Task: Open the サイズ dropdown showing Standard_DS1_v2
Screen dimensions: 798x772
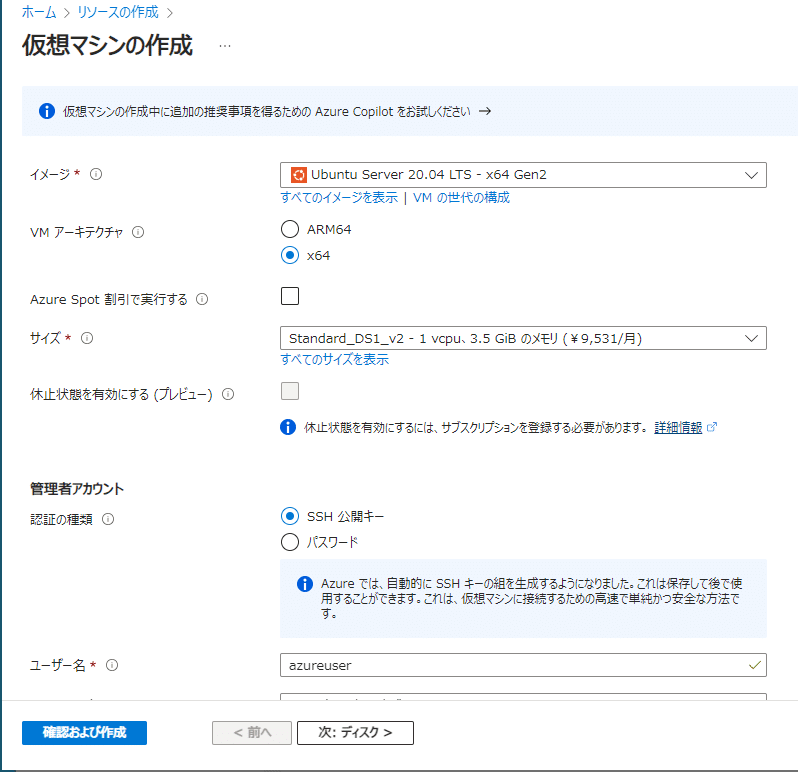Action: pyautogui.click(x=523, y=338)
